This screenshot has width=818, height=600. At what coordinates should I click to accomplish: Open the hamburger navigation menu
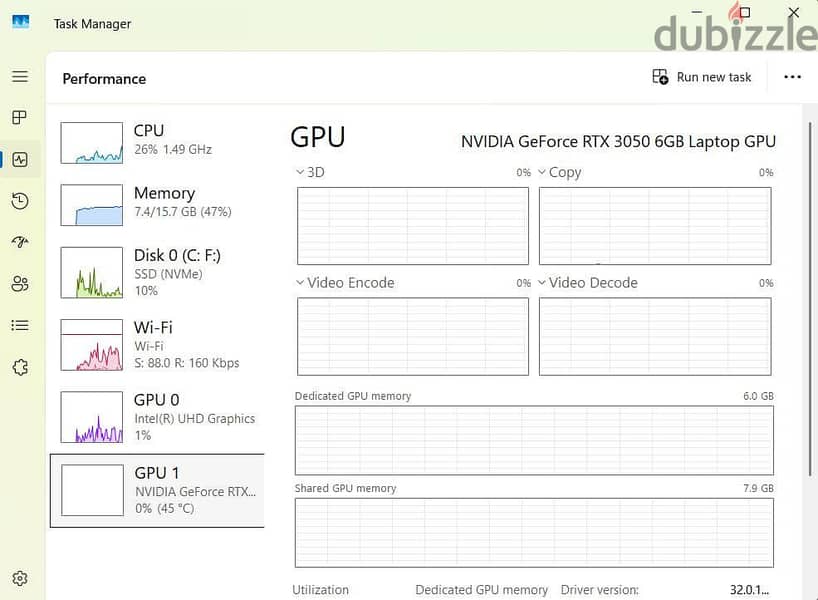[x=20, y=76]
